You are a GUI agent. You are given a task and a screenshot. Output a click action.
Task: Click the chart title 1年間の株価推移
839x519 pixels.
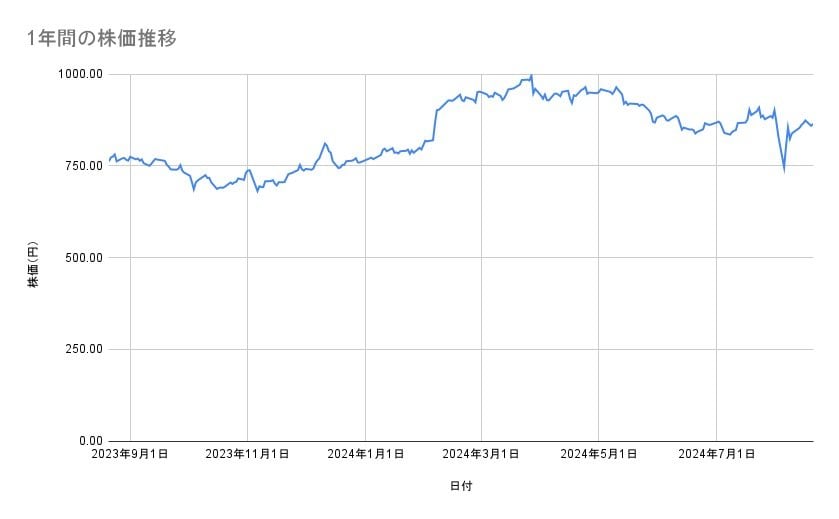point(102,38)
